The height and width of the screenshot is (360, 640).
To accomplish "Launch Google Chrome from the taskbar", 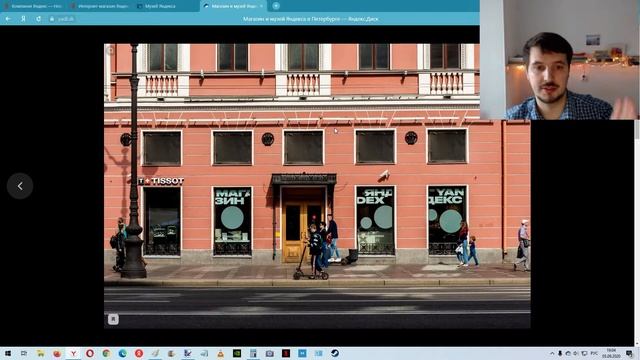I will 106,353.
